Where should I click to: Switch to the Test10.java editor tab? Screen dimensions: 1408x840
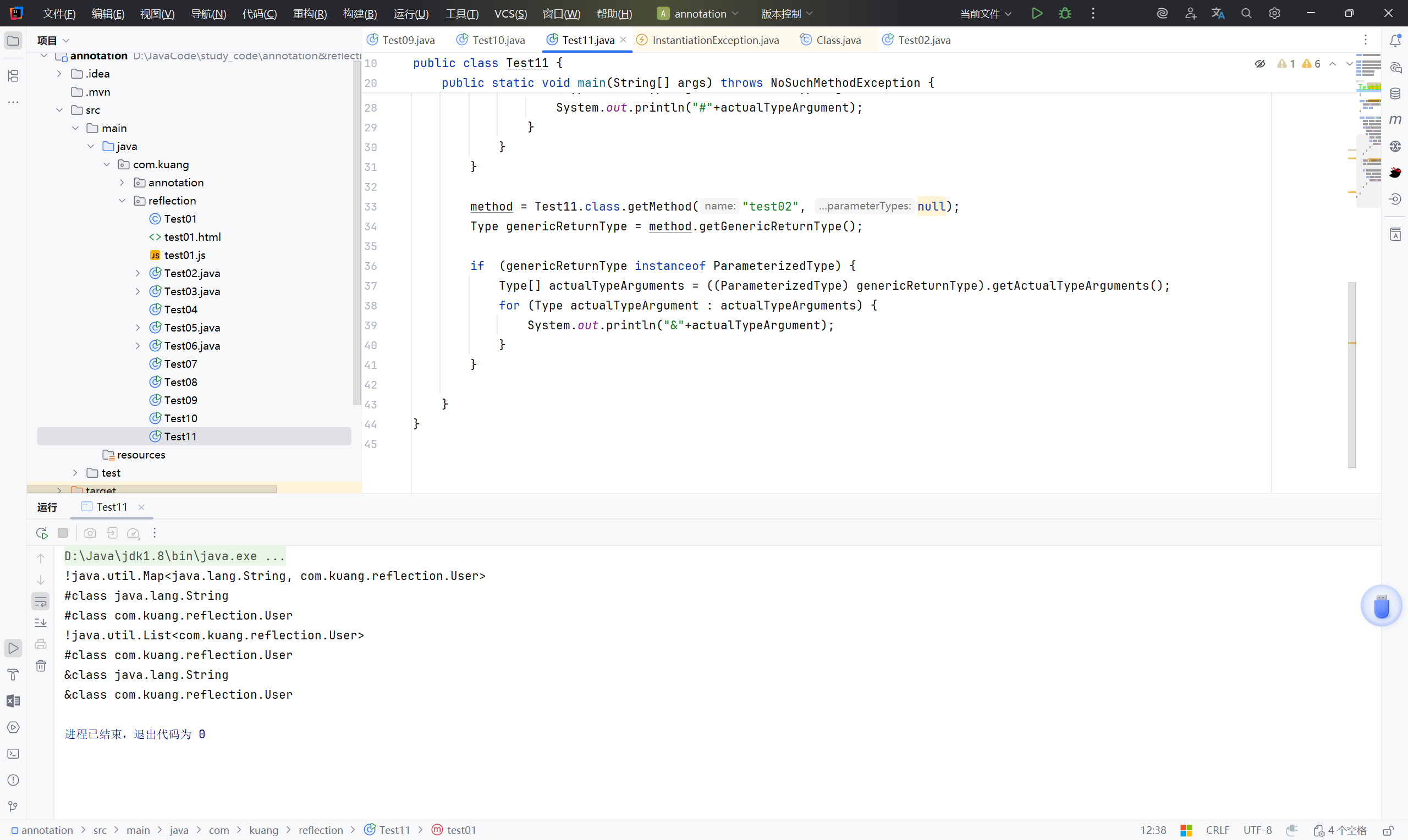click(x=498, y=40)
